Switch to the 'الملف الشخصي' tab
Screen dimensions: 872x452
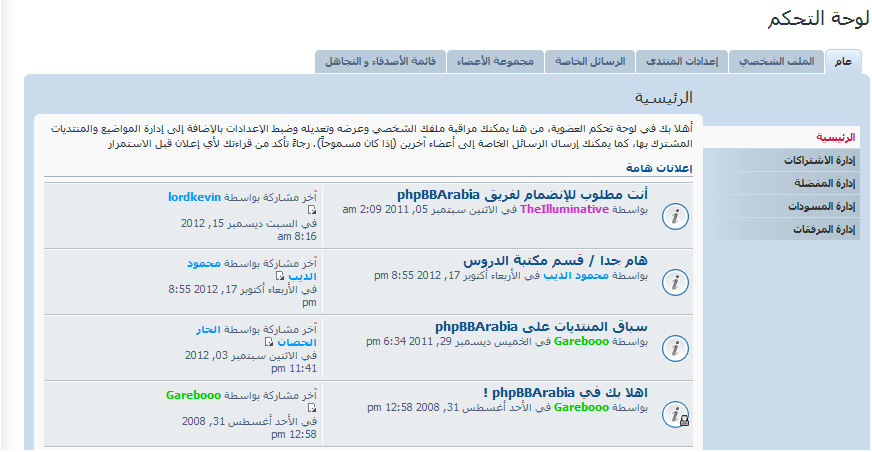click(777, 62)
